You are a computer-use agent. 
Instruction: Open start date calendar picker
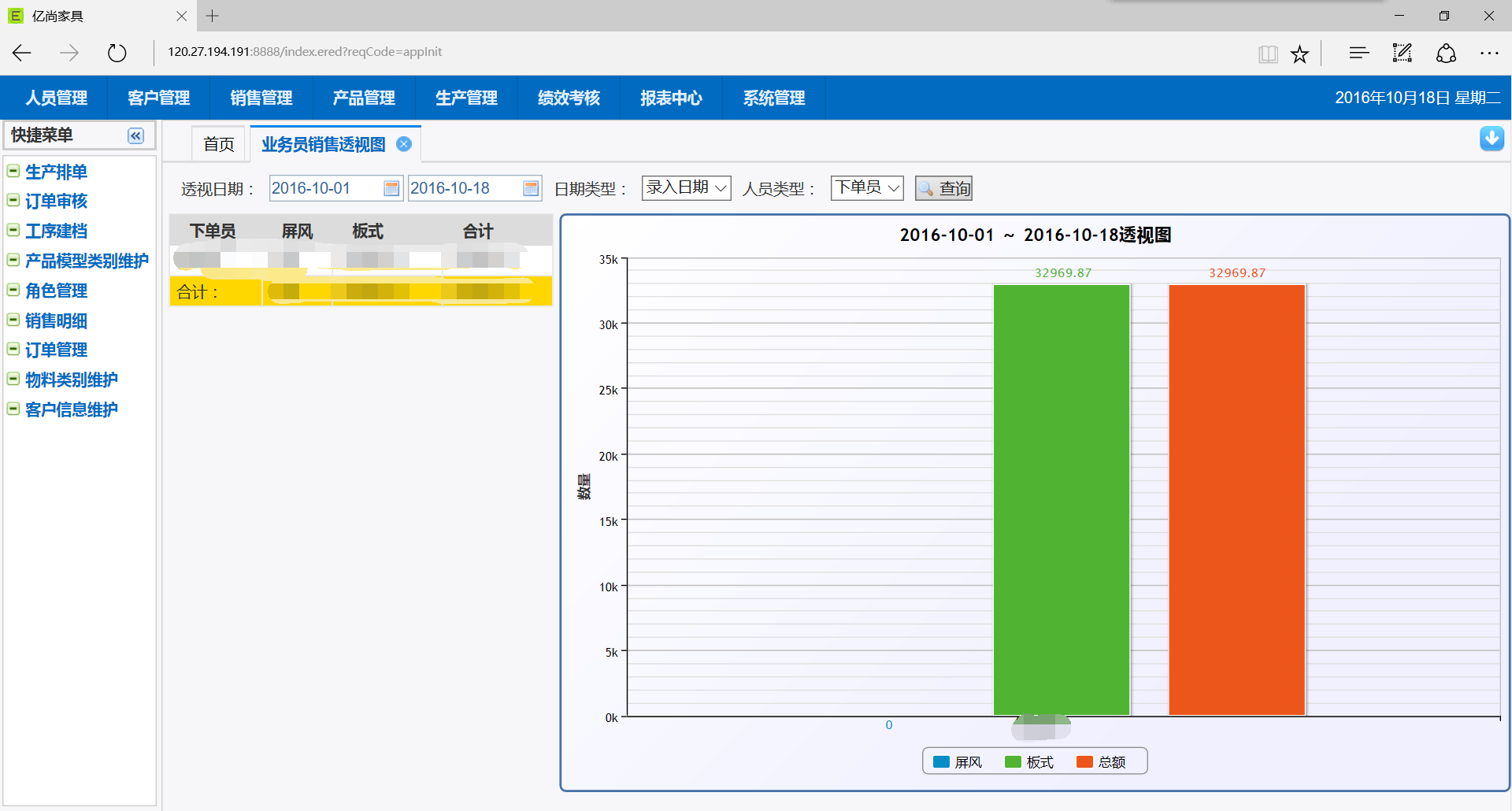[391, 188]
